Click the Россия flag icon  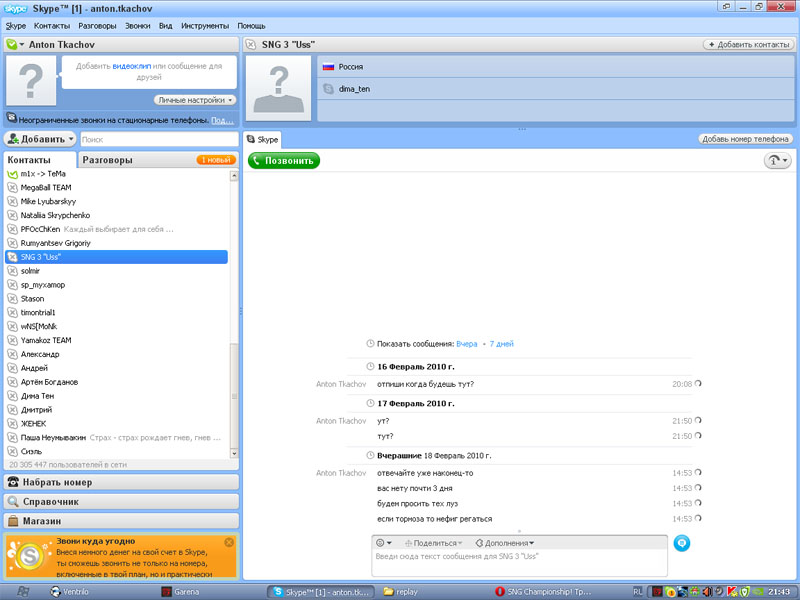(329, 67)
